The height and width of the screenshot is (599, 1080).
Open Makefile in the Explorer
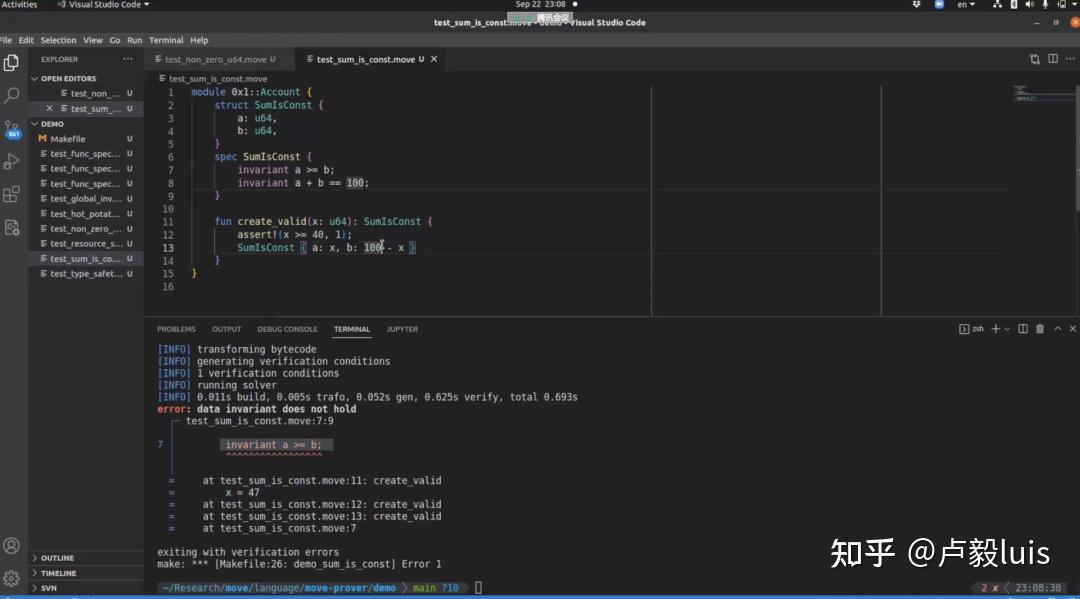(85, 139)
